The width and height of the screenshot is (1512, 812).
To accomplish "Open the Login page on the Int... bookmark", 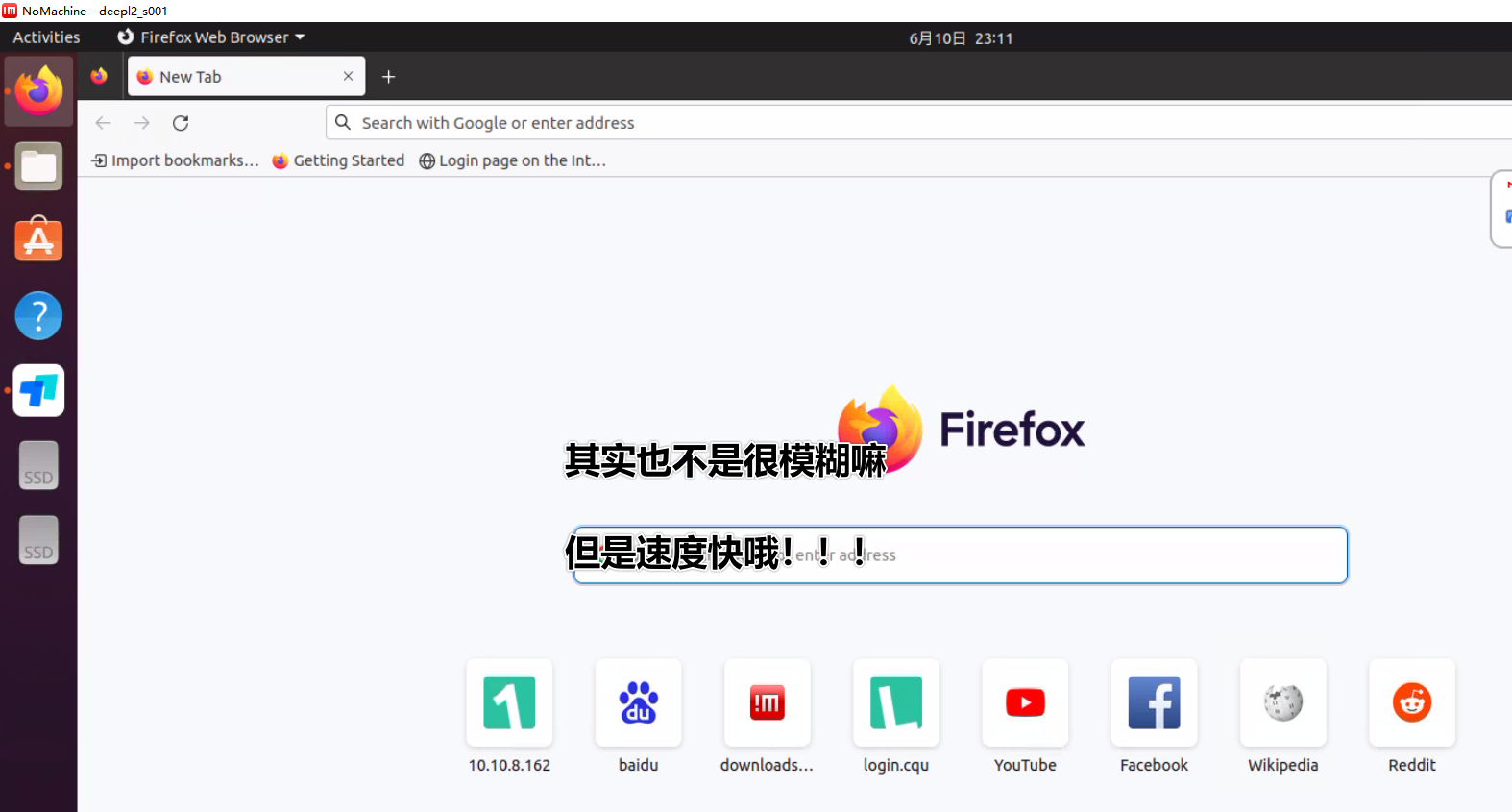I will [512, 160].
